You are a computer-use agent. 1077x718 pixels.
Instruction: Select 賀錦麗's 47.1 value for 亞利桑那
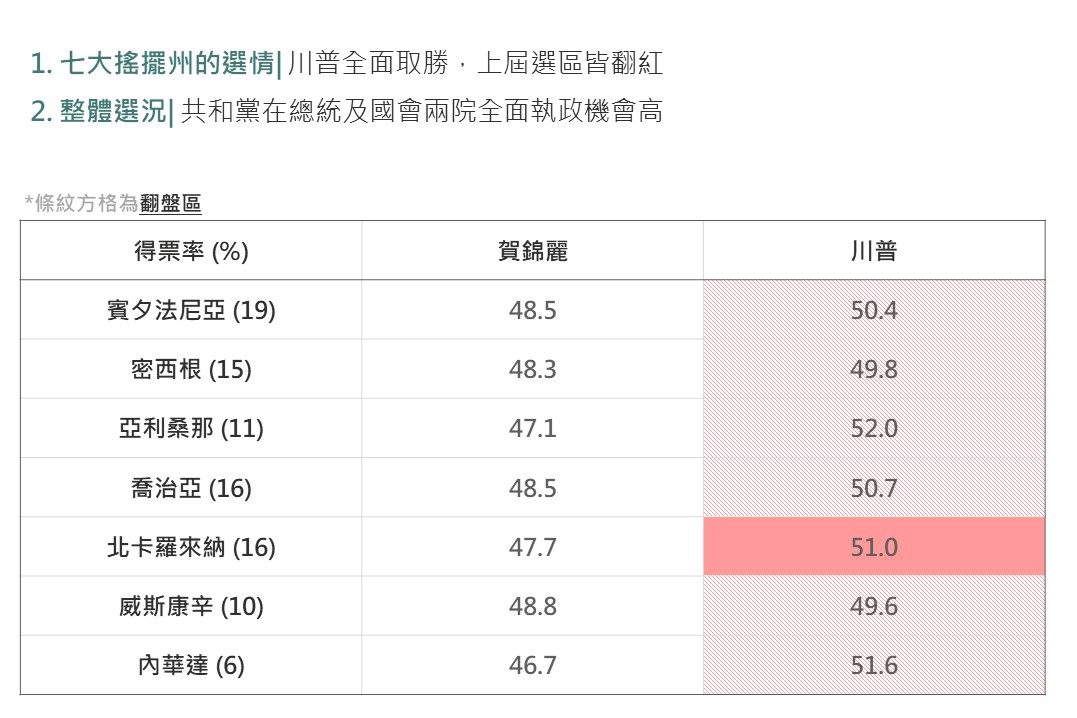pyautogui.click(x=532, y=429)
